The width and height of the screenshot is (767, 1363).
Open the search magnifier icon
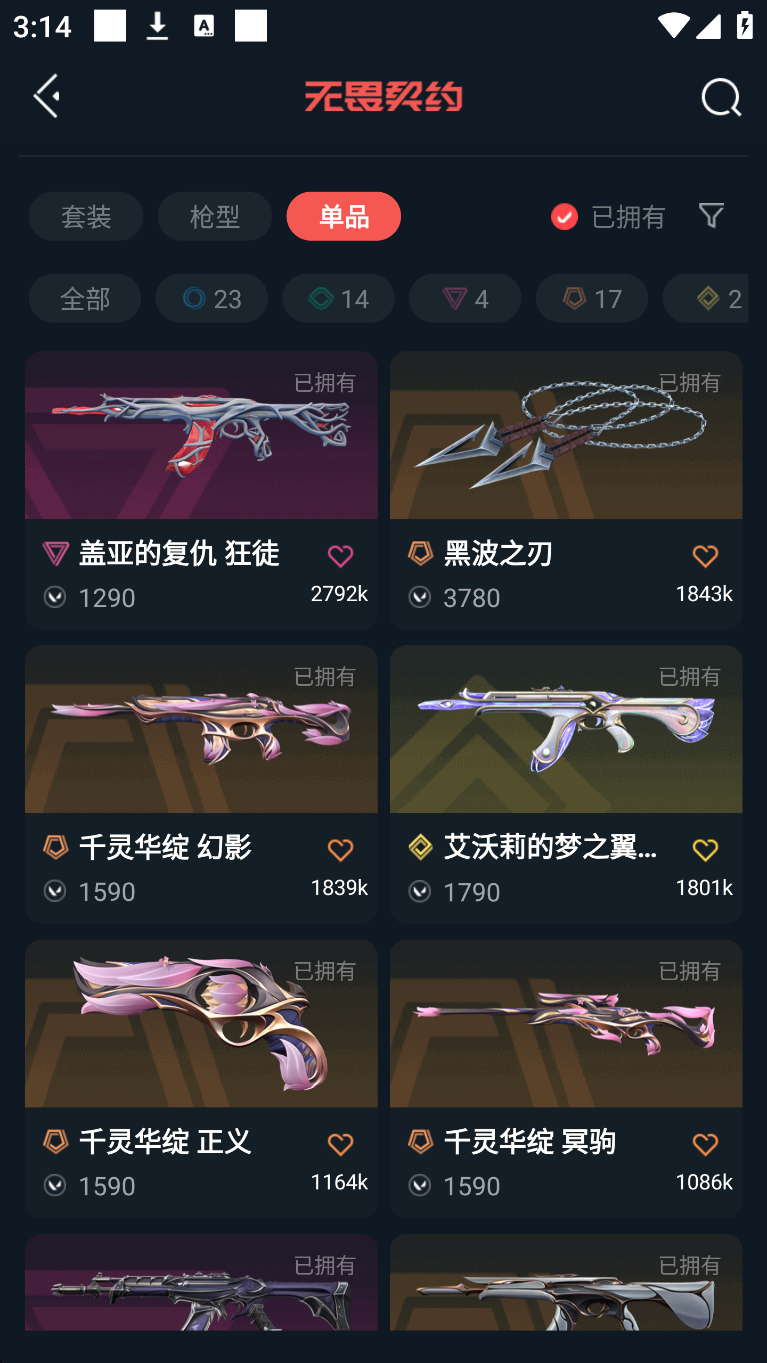(721, 97)
